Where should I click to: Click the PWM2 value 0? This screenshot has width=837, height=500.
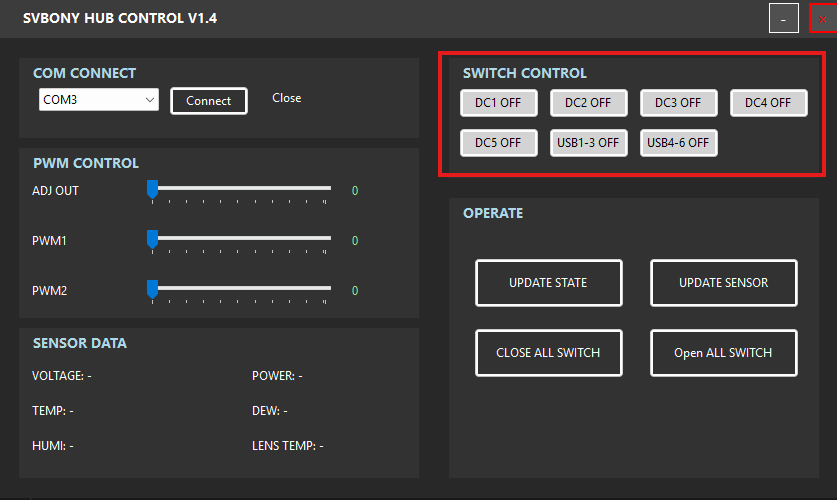coord(355,291)
